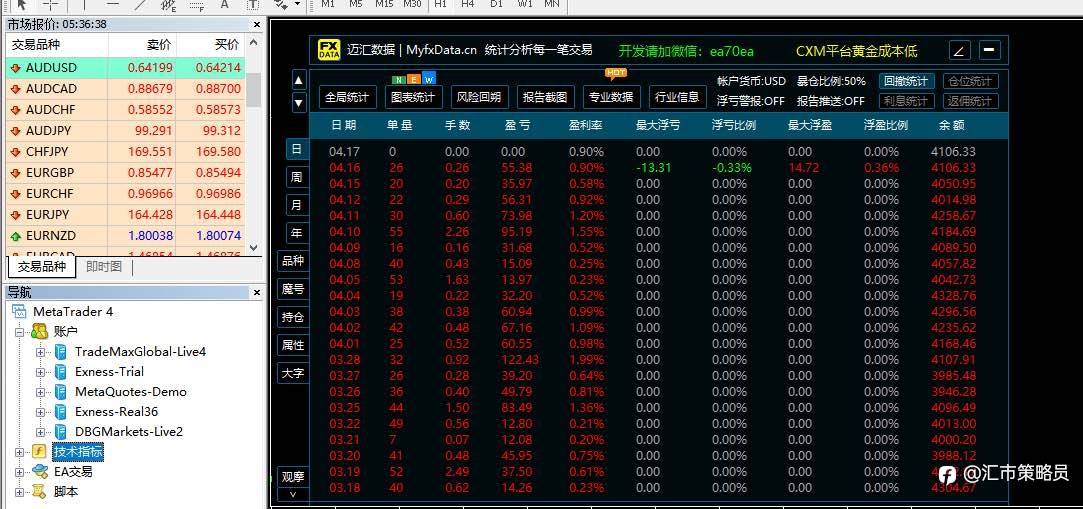The image size is (1083, 509).
Task: Switch statistics to daily 日 view
Action: 296,148
